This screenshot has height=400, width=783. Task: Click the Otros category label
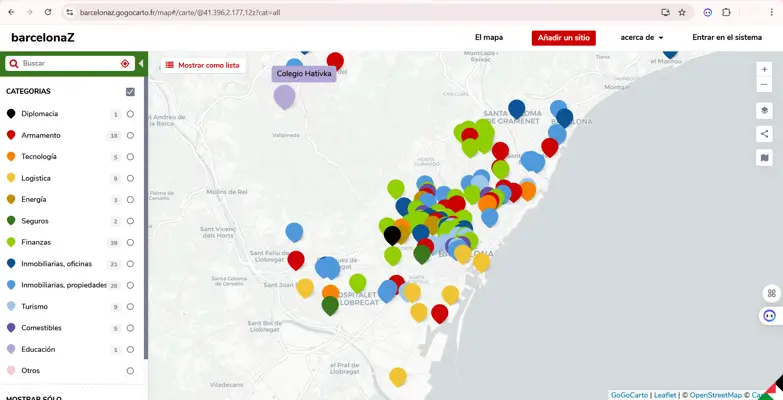pyautogui.click(x=30, y=371)
